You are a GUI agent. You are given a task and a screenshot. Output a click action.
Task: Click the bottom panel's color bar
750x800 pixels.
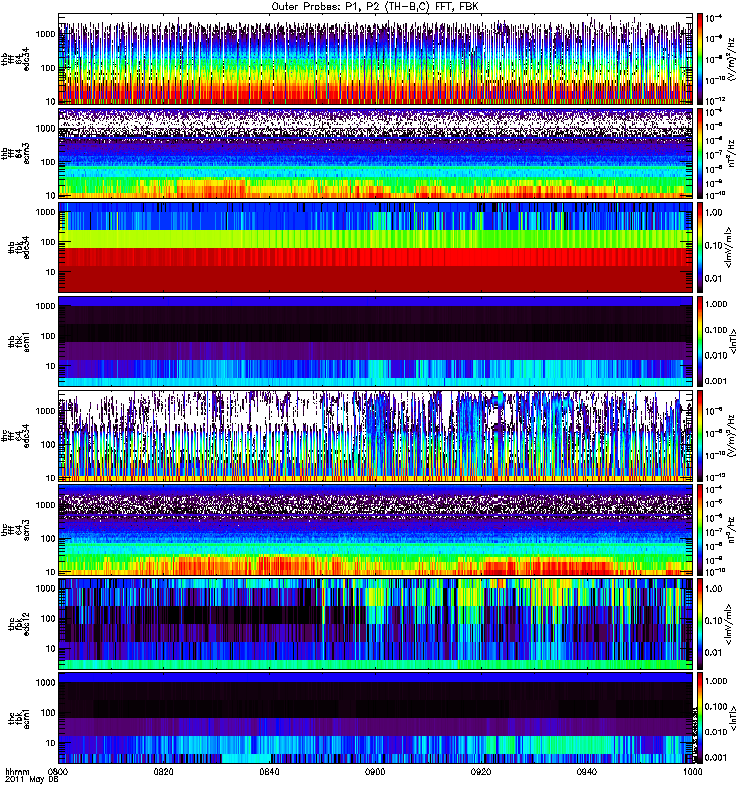701,718
